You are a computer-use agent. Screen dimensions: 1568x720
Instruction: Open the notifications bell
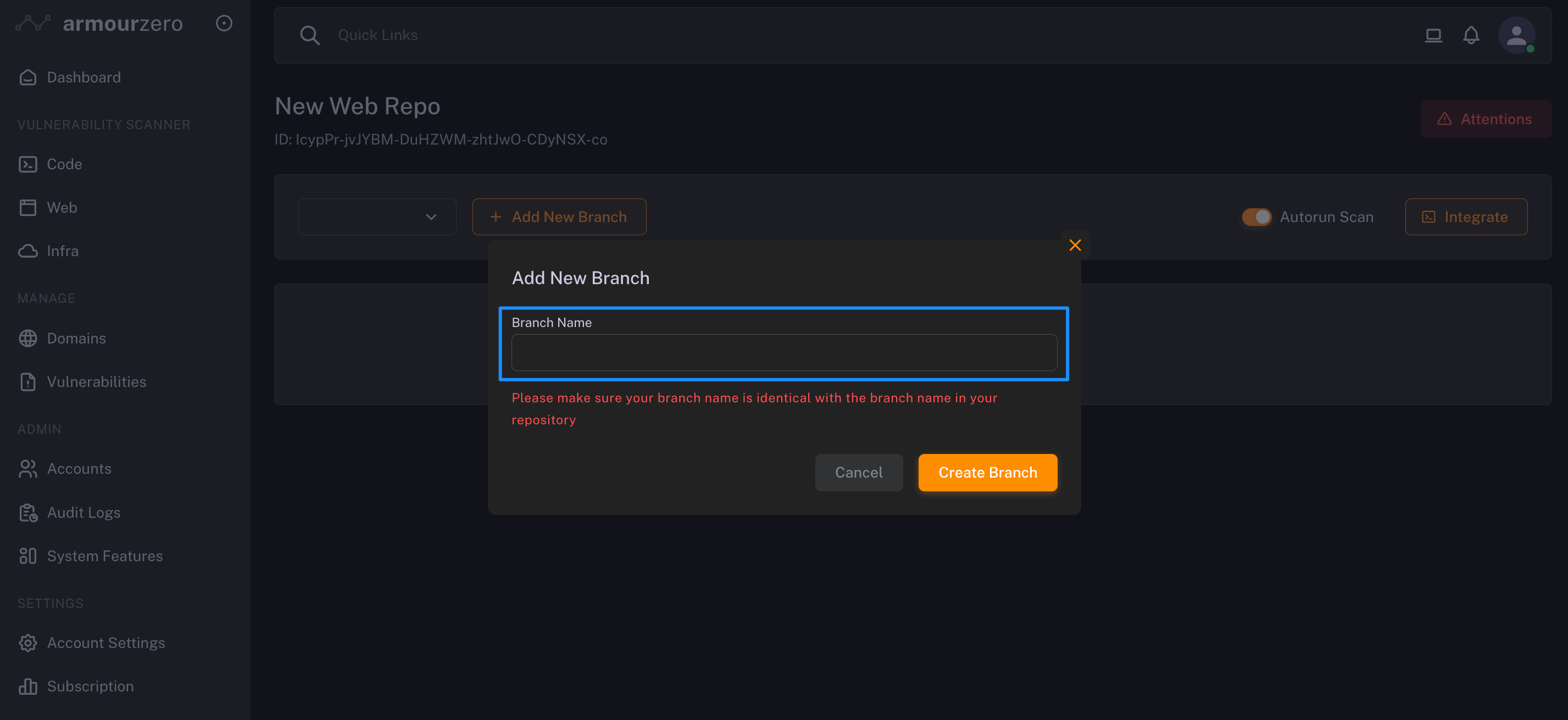pyautogui.click(x=1471, y=35)
